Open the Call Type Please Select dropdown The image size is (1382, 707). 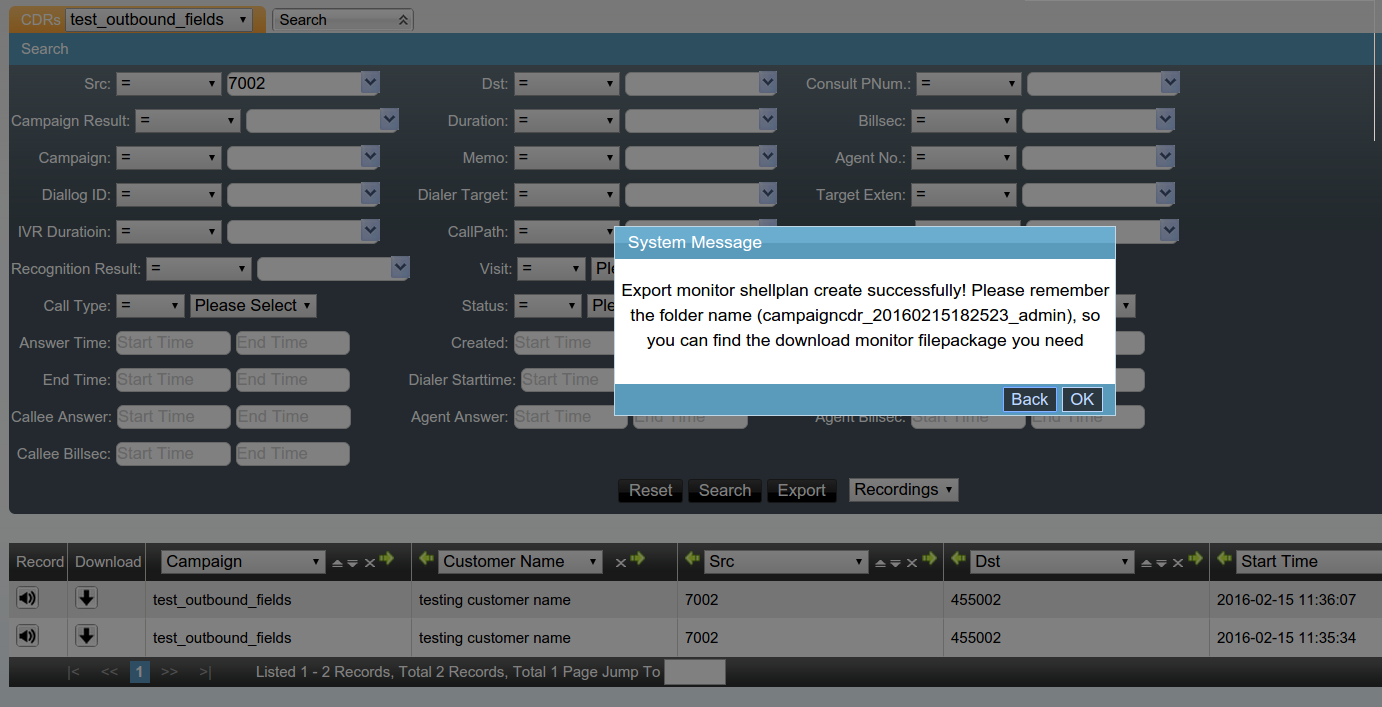(253, 306)
